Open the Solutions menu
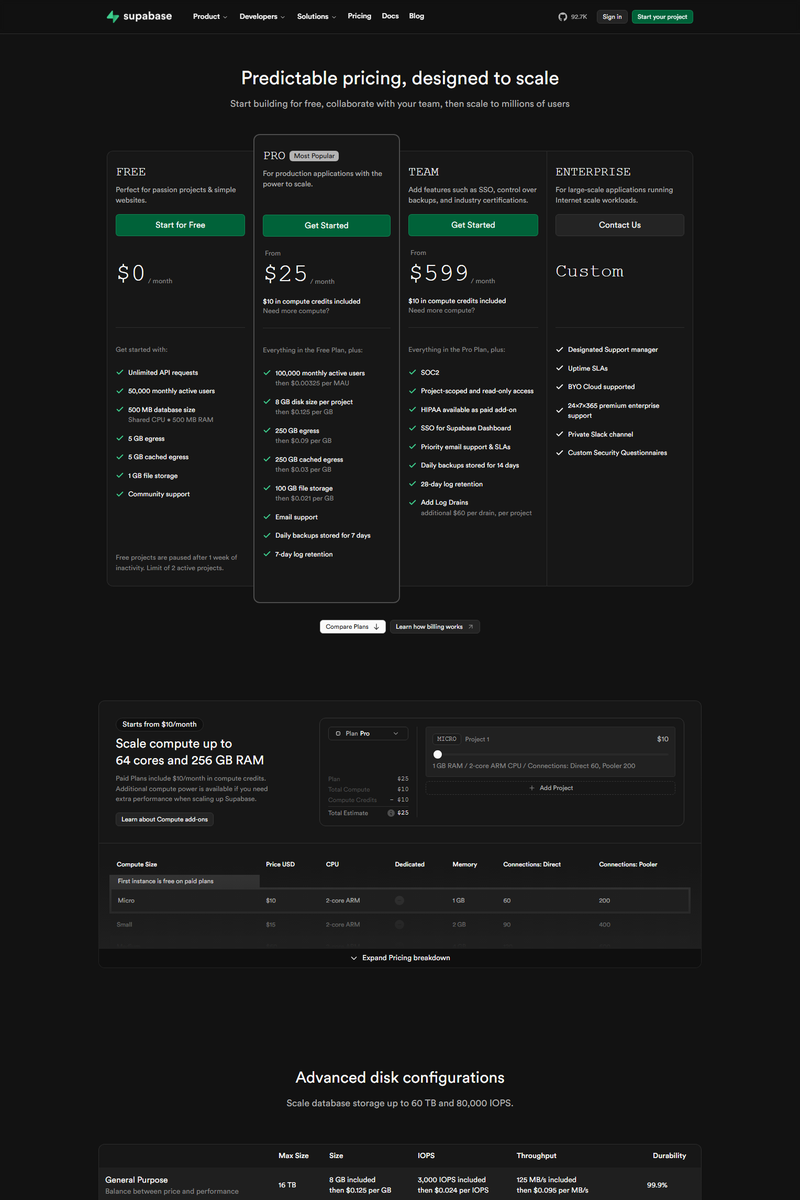This screenshot has height=1200, width=800. 316,17
